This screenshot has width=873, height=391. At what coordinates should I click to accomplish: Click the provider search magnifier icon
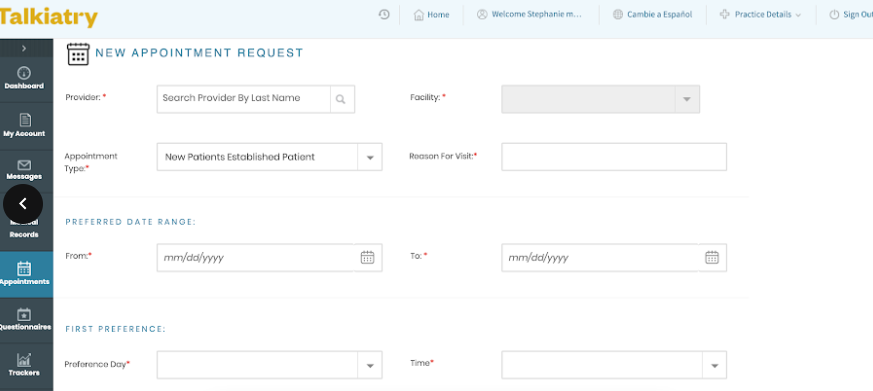342,99
